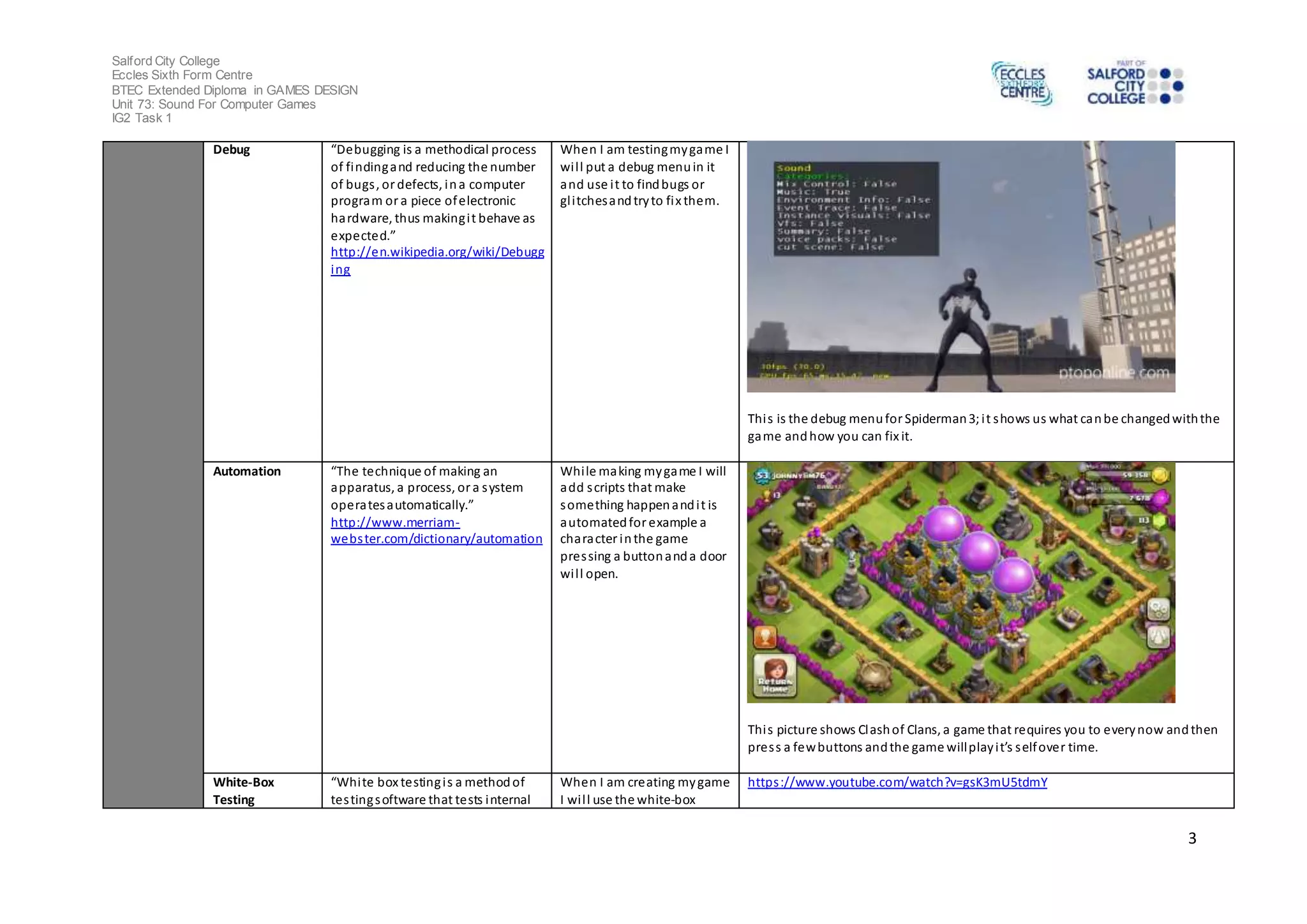1307x924 pixels.
Task: Click the Eccles Sixth Form Centre logo
Action: click(1022, 84)
